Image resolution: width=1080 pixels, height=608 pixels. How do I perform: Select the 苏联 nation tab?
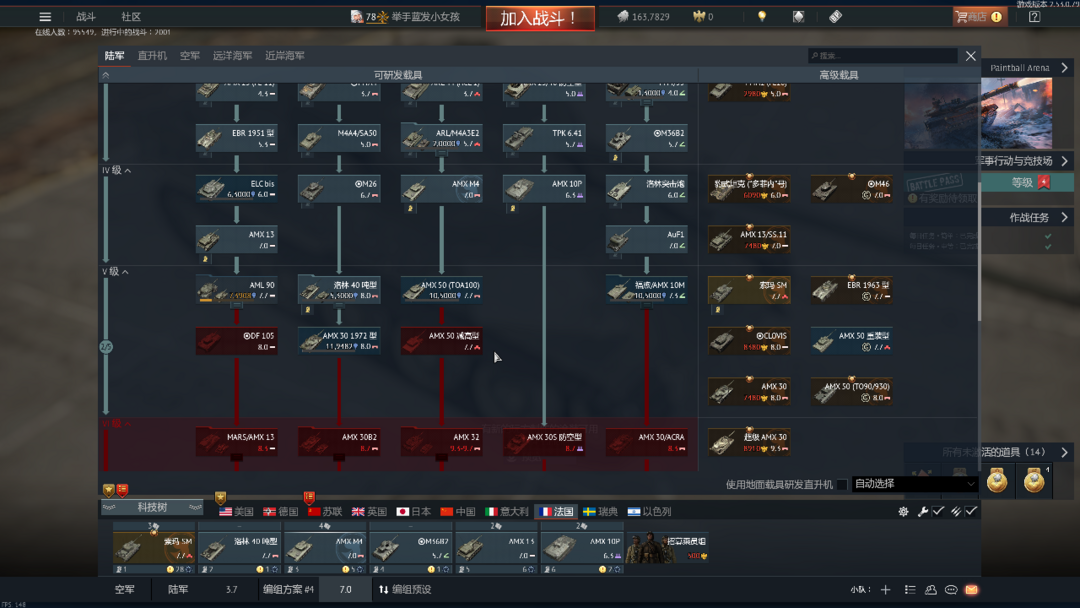coord(325,511)
